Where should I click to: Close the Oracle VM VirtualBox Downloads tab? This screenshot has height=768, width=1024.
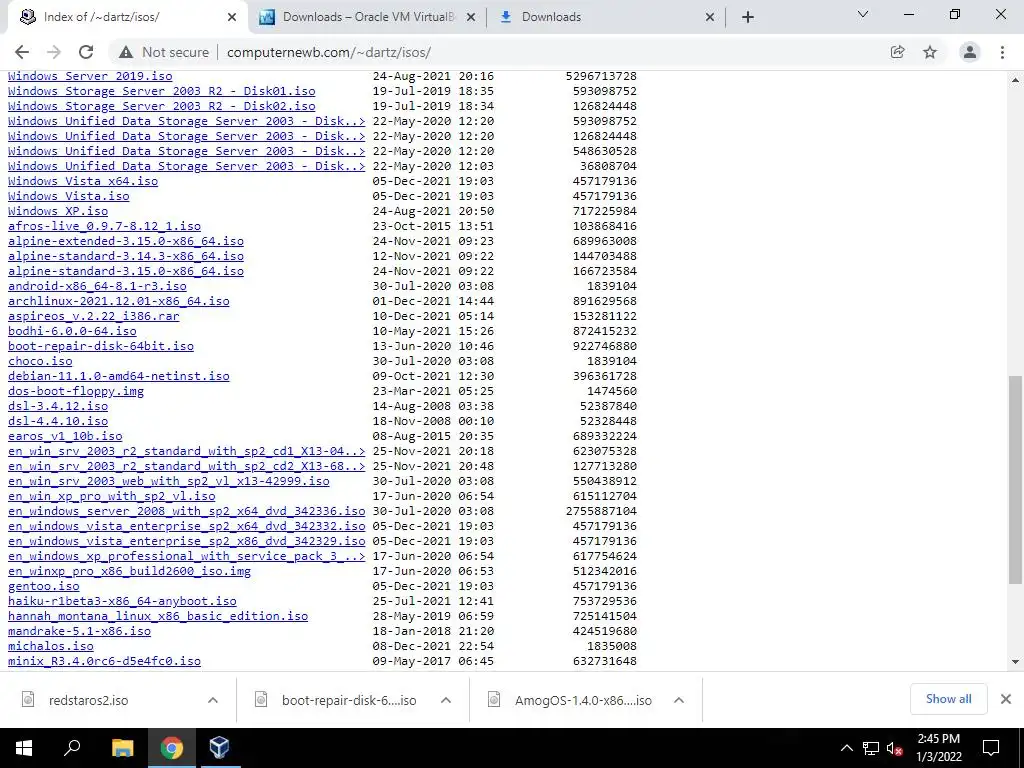coord(471,17)
